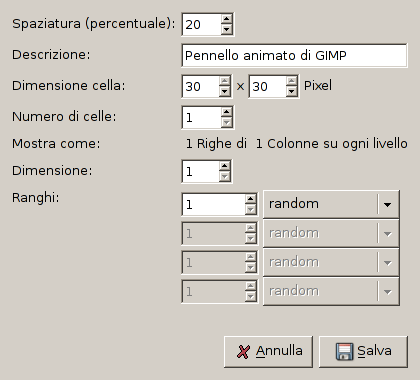Decrease the Spaziatura percentuale value
This screenshot has height=380, width=420.
tap(227, 29)
